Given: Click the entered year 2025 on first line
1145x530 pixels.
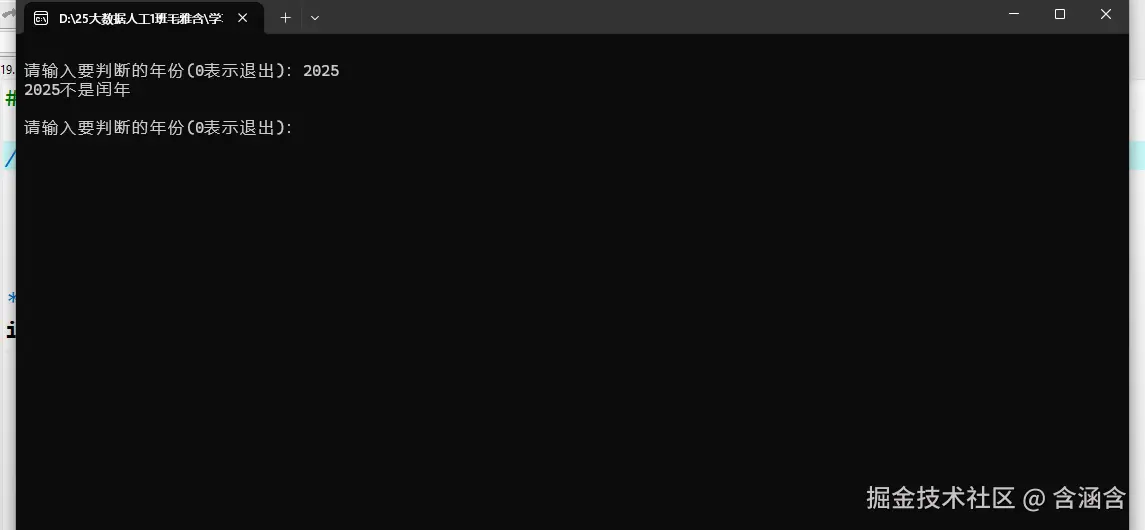Looking at the screenshot, I should click(x=321, y=71).
